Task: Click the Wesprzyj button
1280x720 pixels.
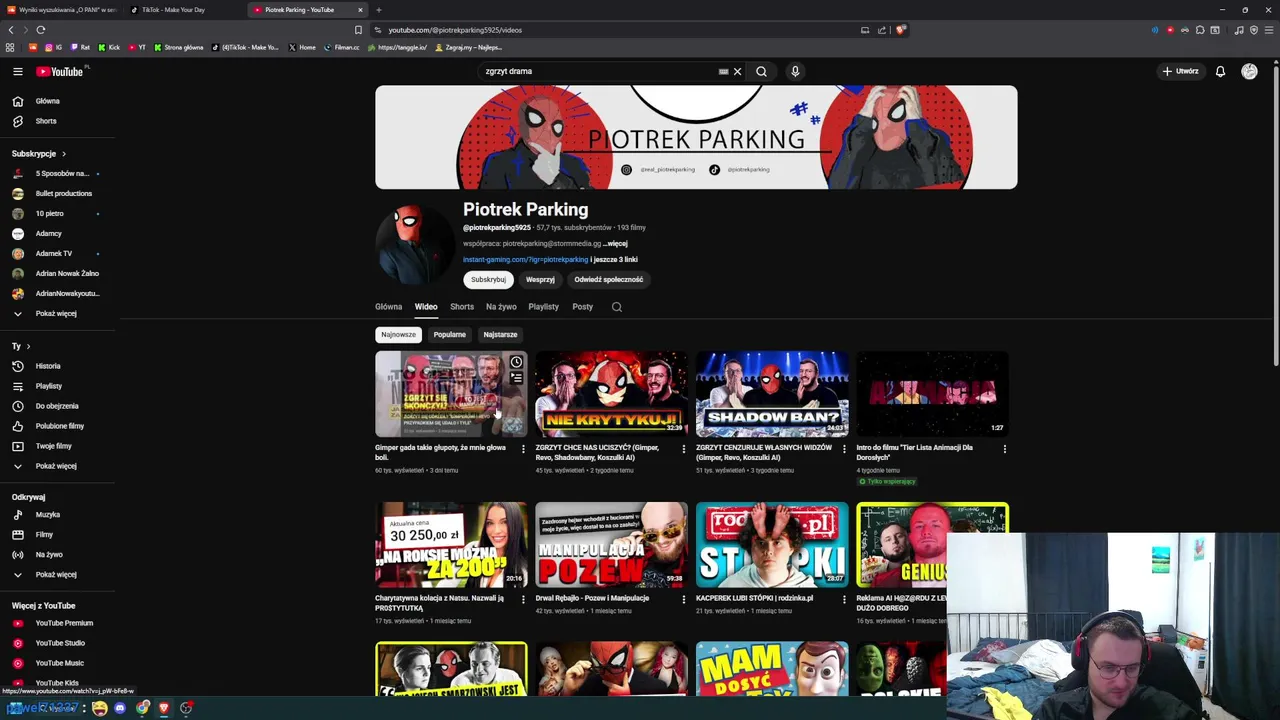Action: pyautogui.click(x=540, y=280)
